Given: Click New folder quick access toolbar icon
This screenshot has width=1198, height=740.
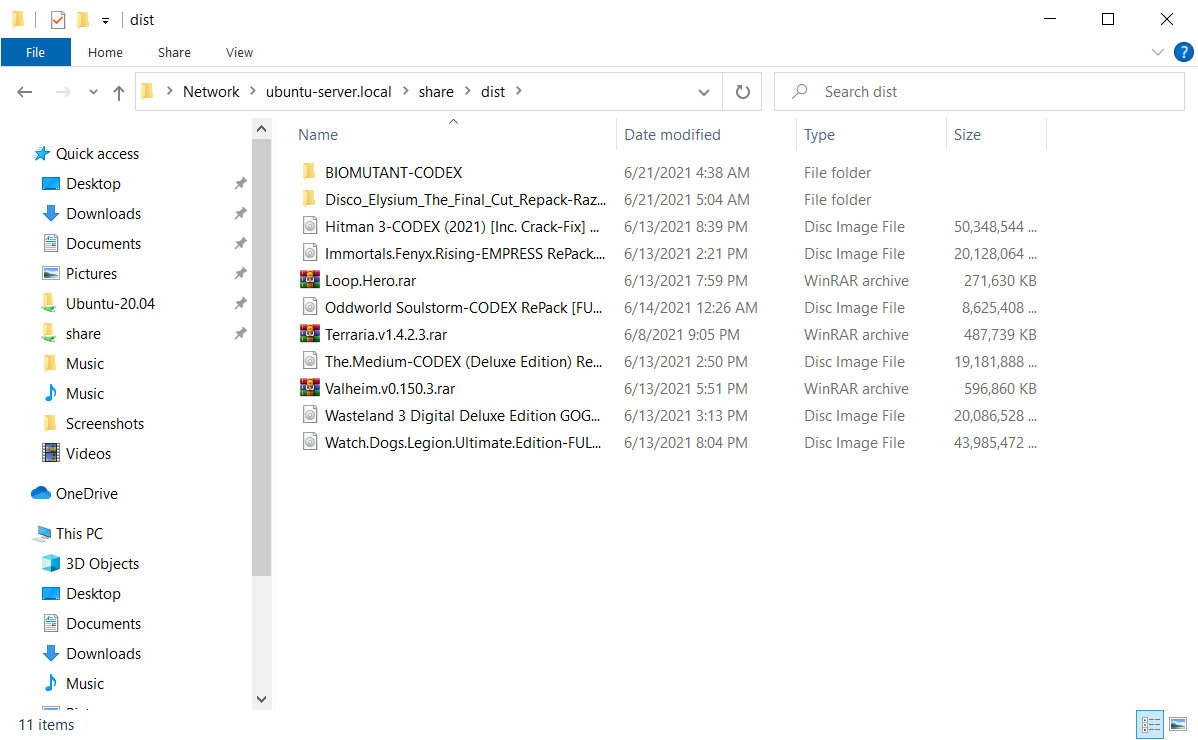Looking at the screenshot, I should click(83, 20).
